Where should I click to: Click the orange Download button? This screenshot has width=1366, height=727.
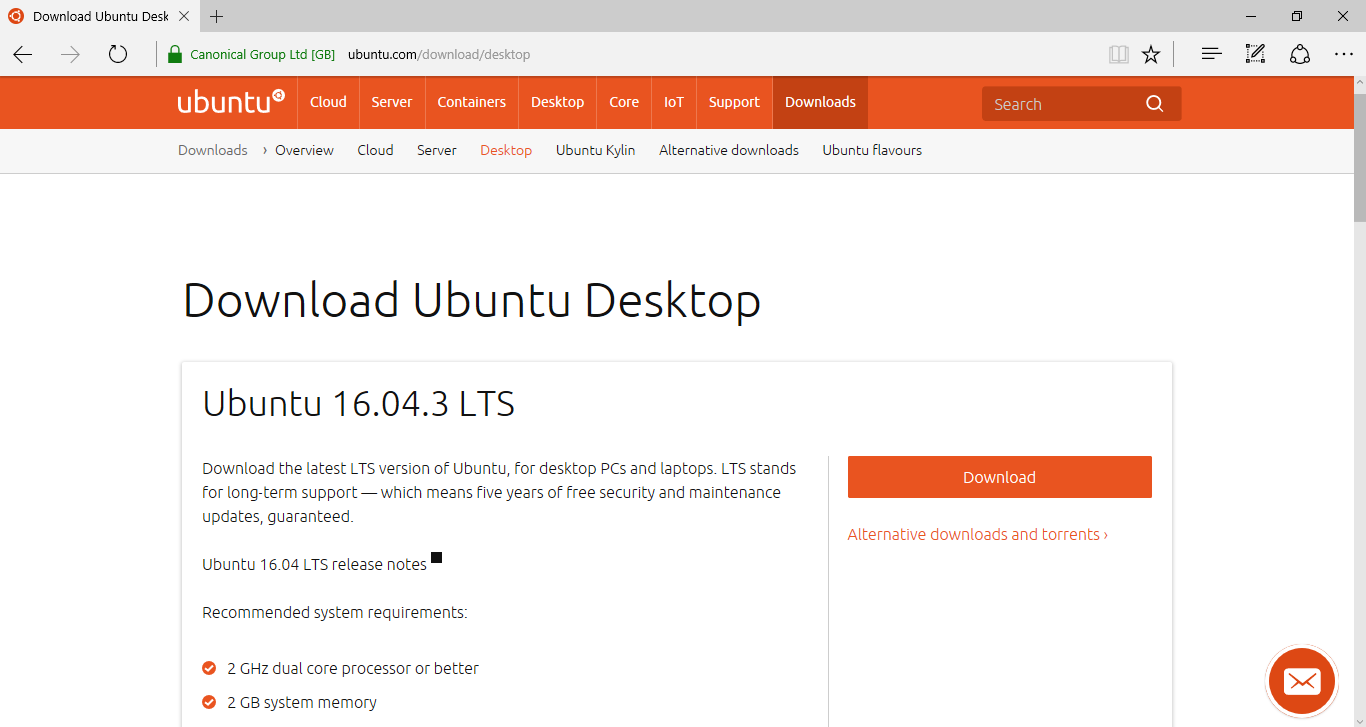1000,477
